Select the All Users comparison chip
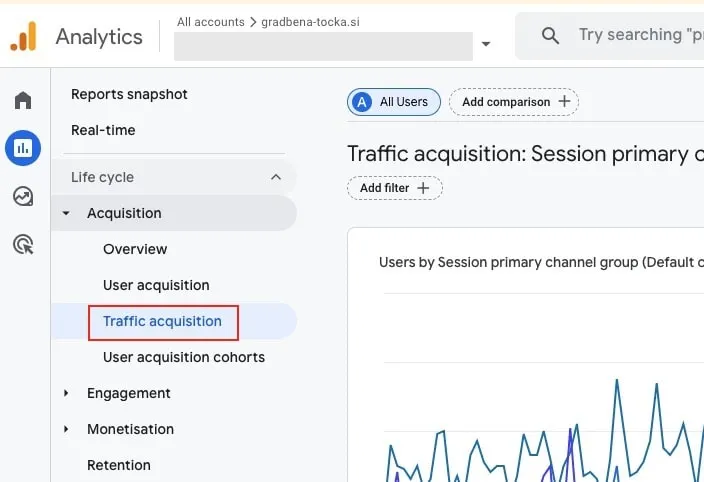 click(394, 102)
